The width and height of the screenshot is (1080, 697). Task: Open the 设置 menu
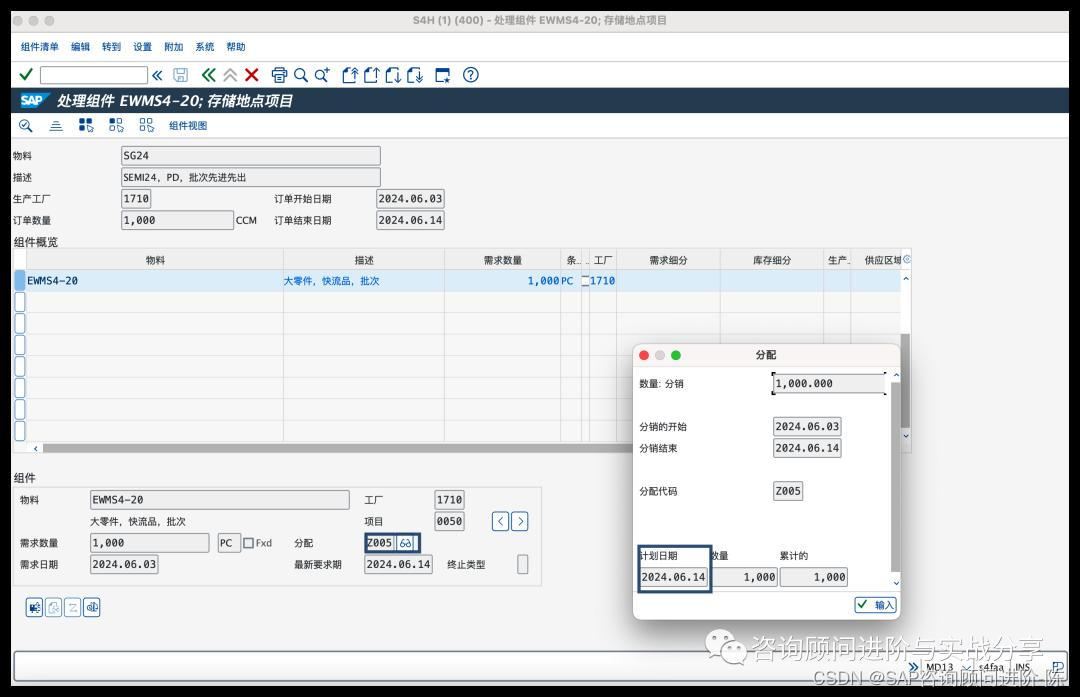[143, 47]
